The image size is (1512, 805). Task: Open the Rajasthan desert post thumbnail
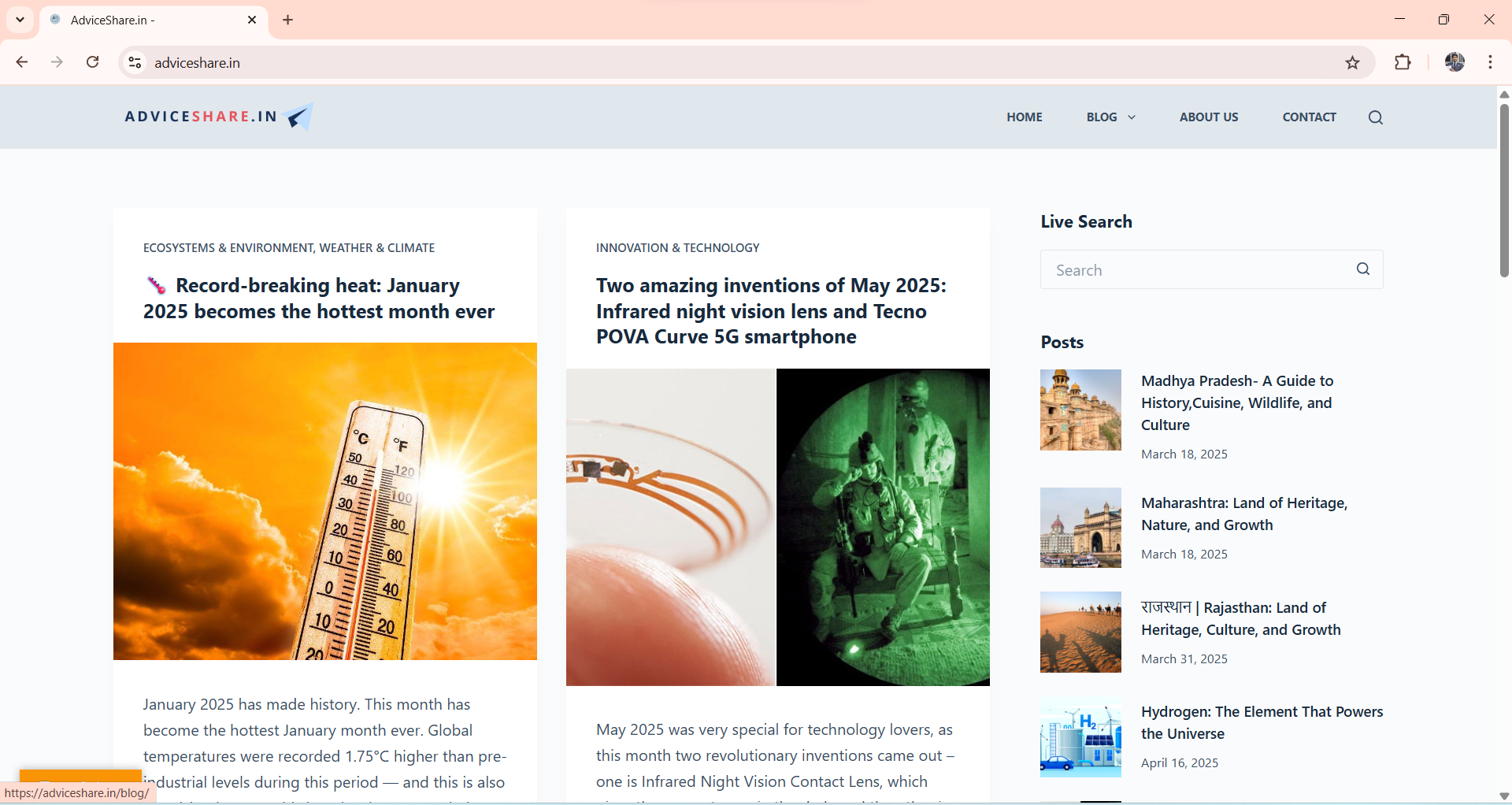point(1080,632)
